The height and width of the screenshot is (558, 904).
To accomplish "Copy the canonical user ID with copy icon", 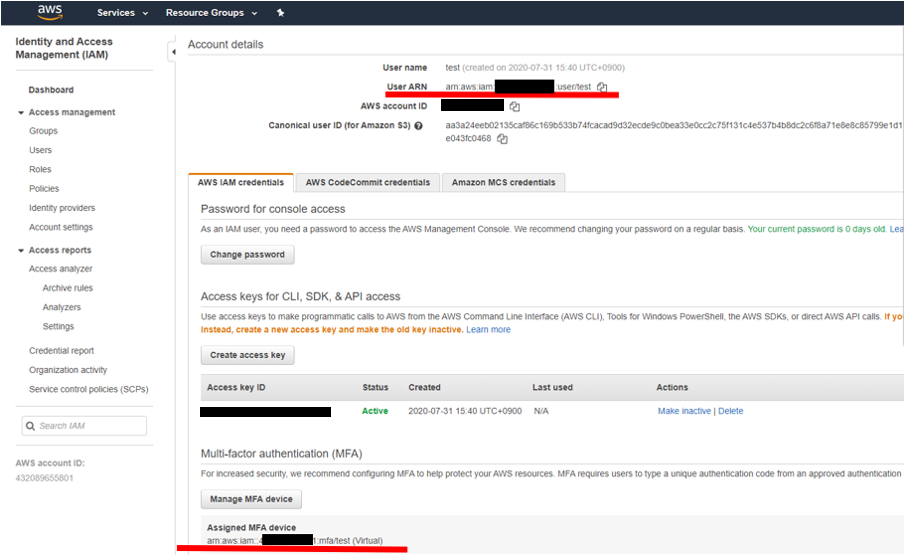I will (x=502, y=139).
